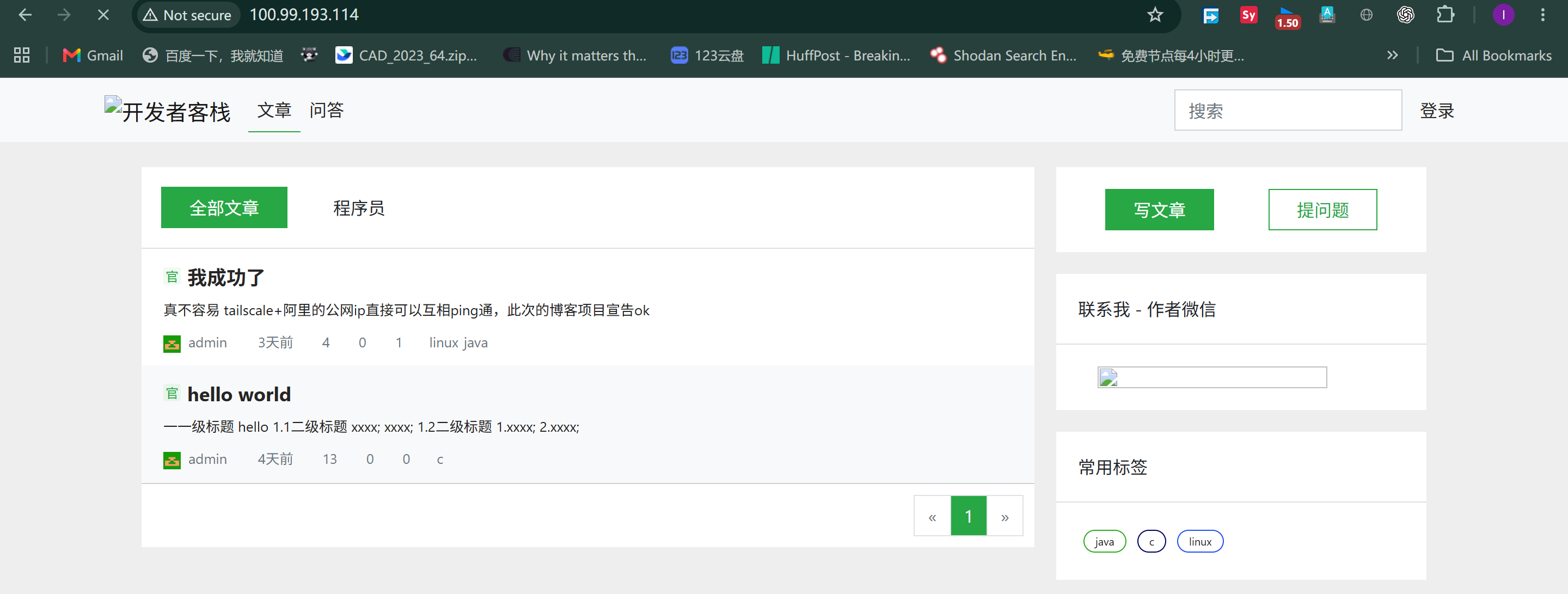
Task: Open the Gmail bookmark
Action: click(x=93, y=56)
